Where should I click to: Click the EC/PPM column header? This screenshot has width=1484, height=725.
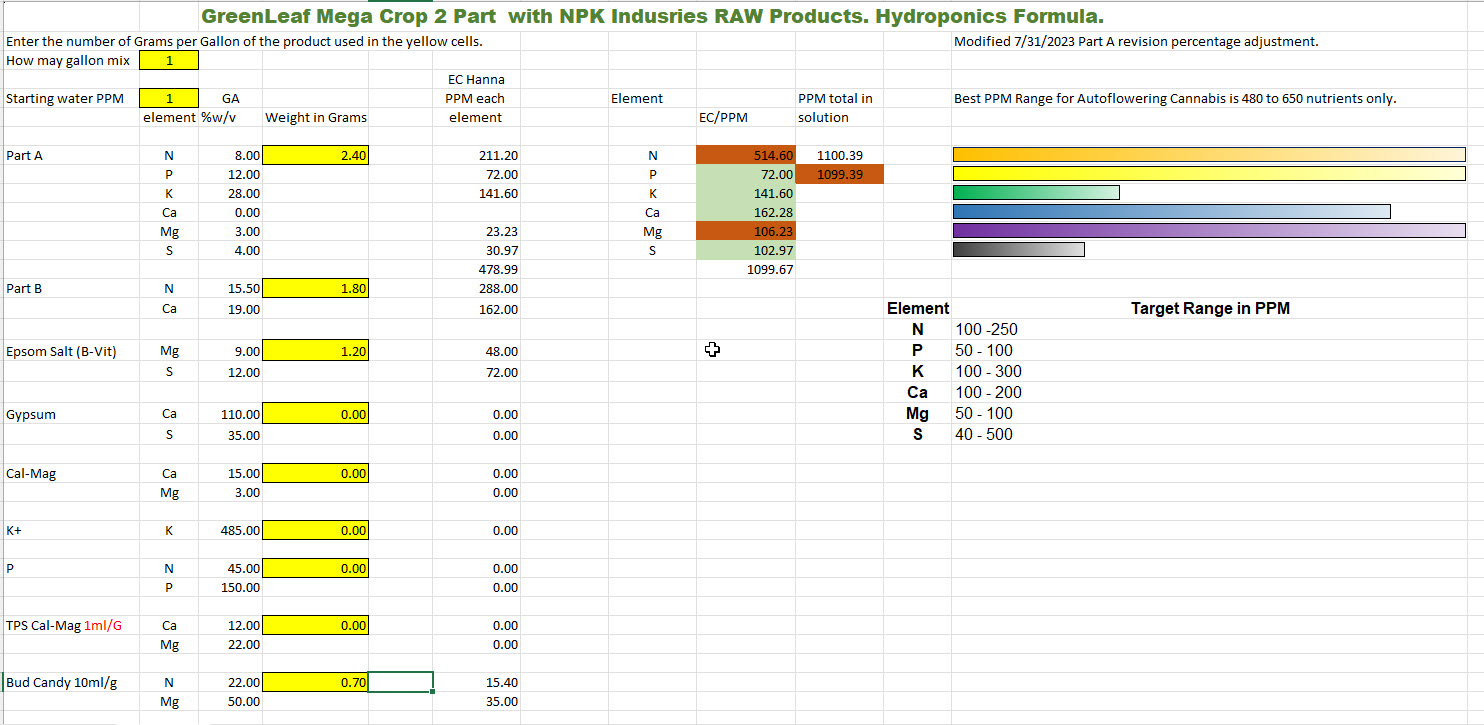[723, 118]
